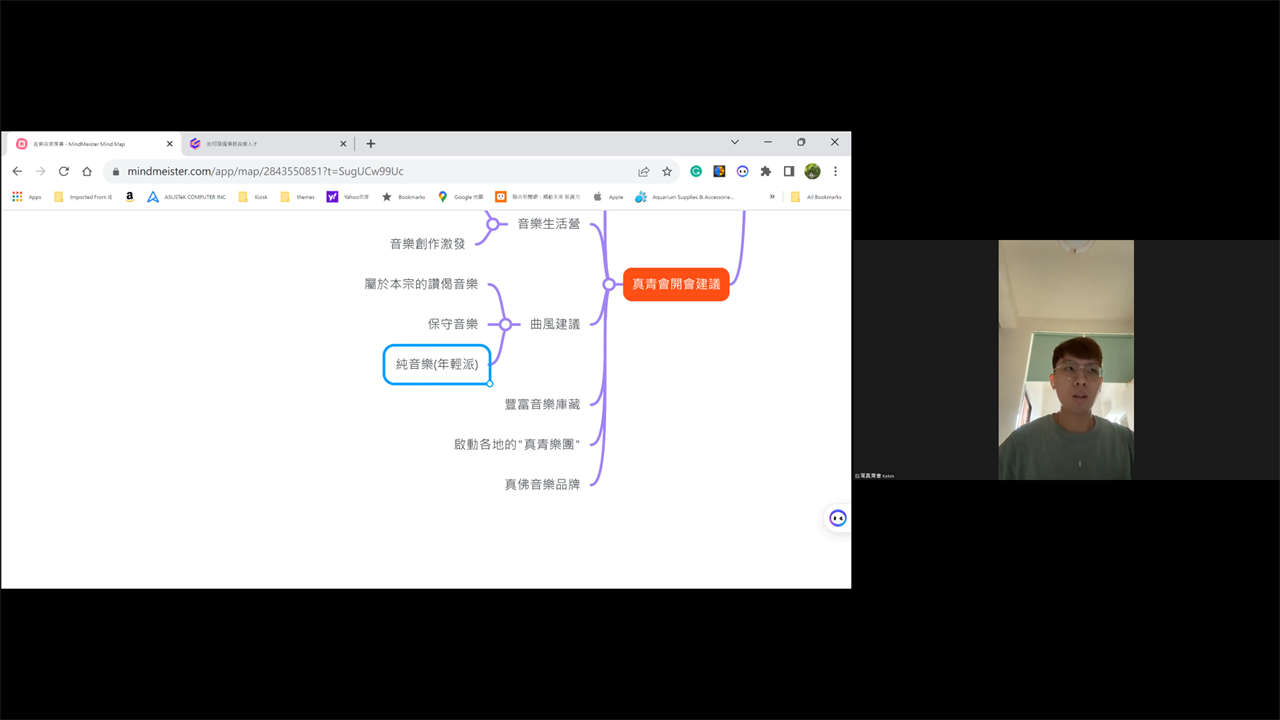The image size is (1280, 720).
Task: Switch to the second browser tab
Action: pyautogui.click(x=265, y=144)
